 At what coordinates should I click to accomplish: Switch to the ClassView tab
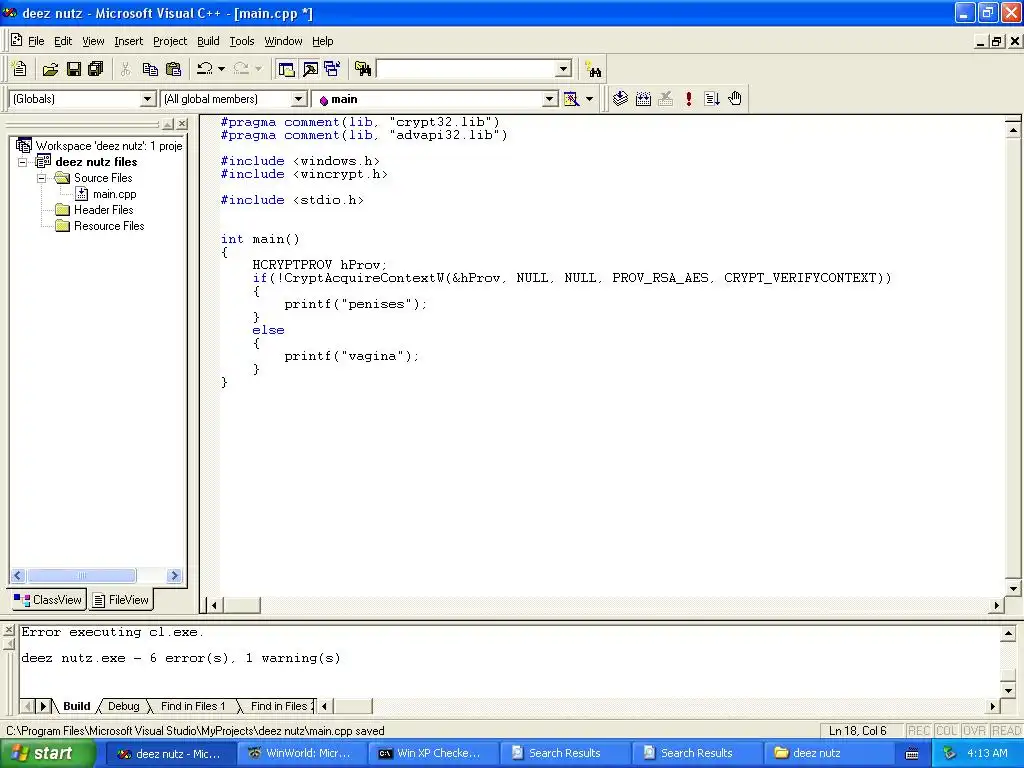(x=48, y=600)
